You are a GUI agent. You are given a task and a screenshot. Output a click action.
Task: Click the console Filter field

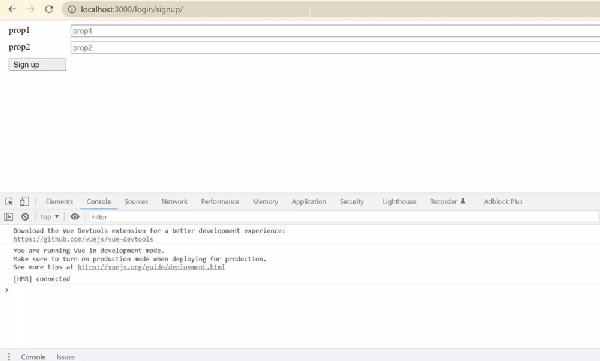coord(344,217)
